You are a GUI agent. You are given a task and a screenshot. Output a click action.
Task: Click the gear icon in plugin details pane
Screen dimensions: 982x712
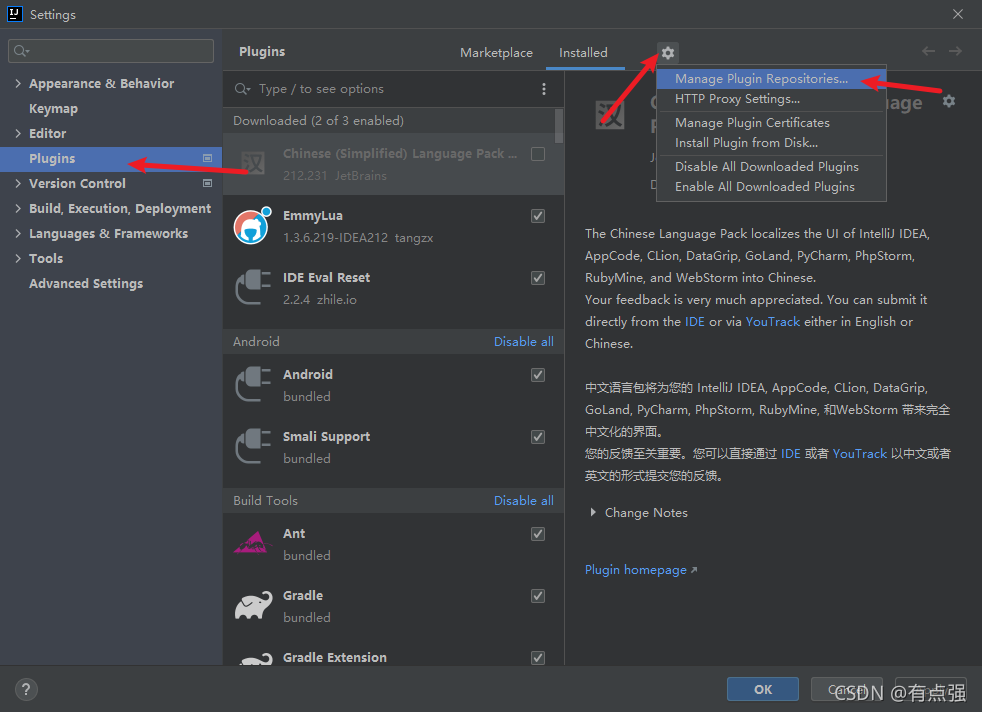(949, 101)
